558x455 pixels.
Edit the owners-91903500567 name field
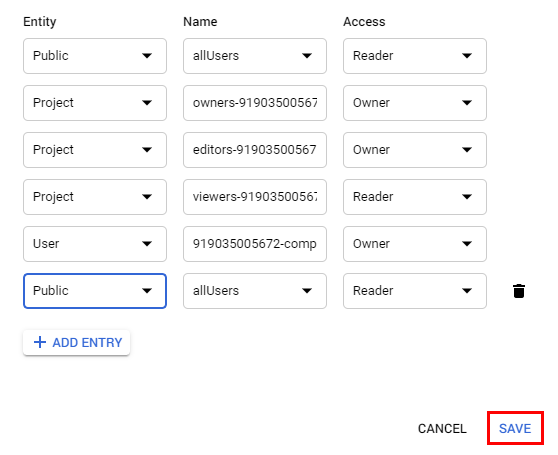tap(255, 103)
